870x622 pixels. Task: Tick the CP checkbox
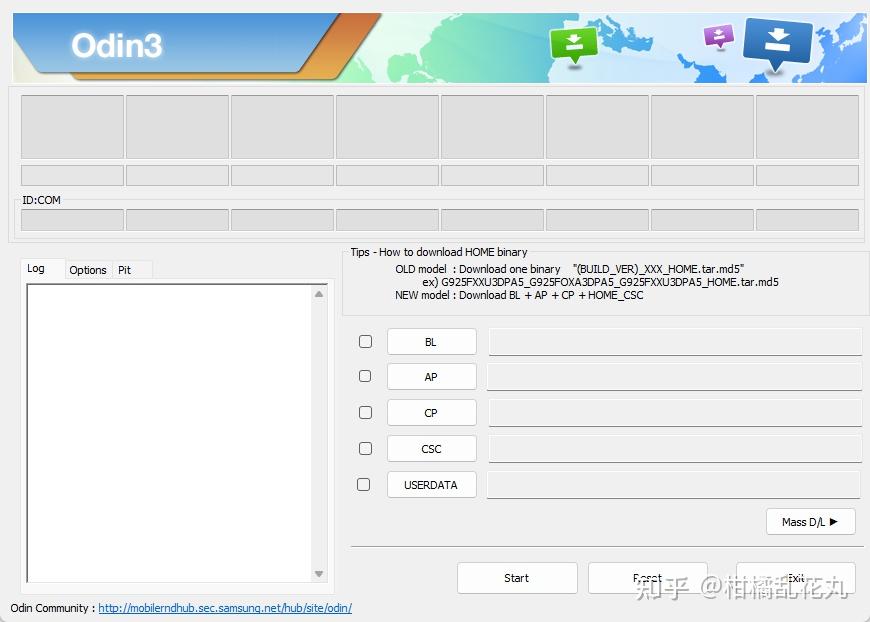(x=365, y=412)
